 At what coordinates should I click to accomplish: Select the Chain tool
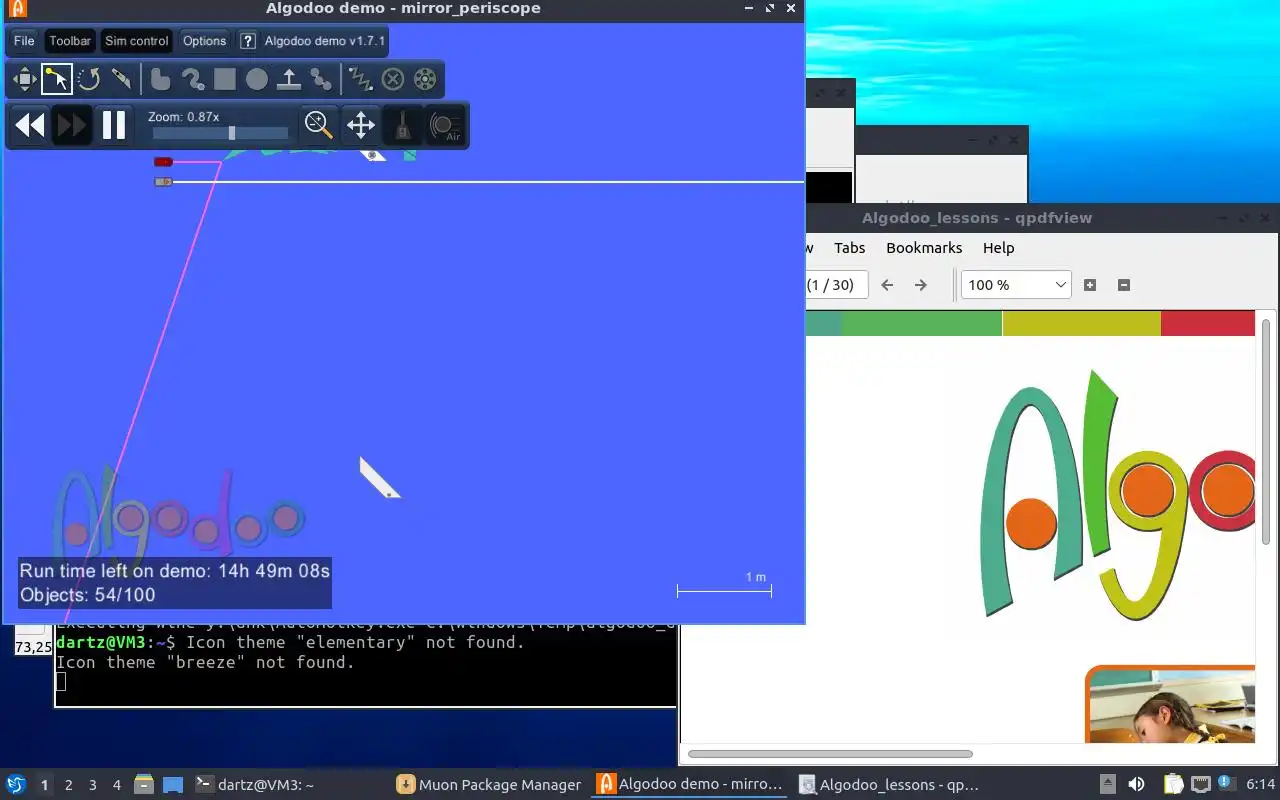pos(321,79)
